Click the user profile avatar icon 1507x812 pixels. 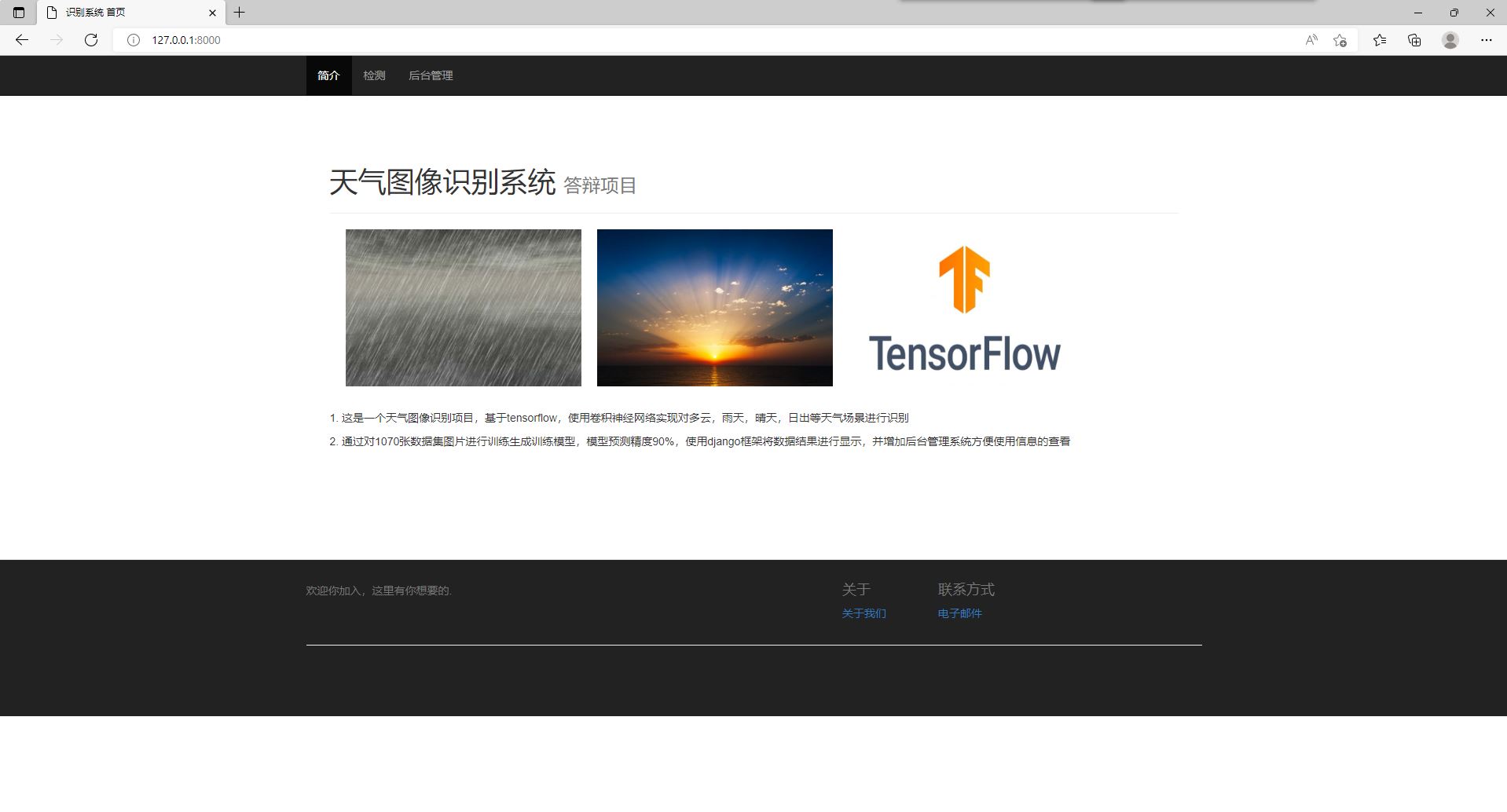[x=1450, y=40]
